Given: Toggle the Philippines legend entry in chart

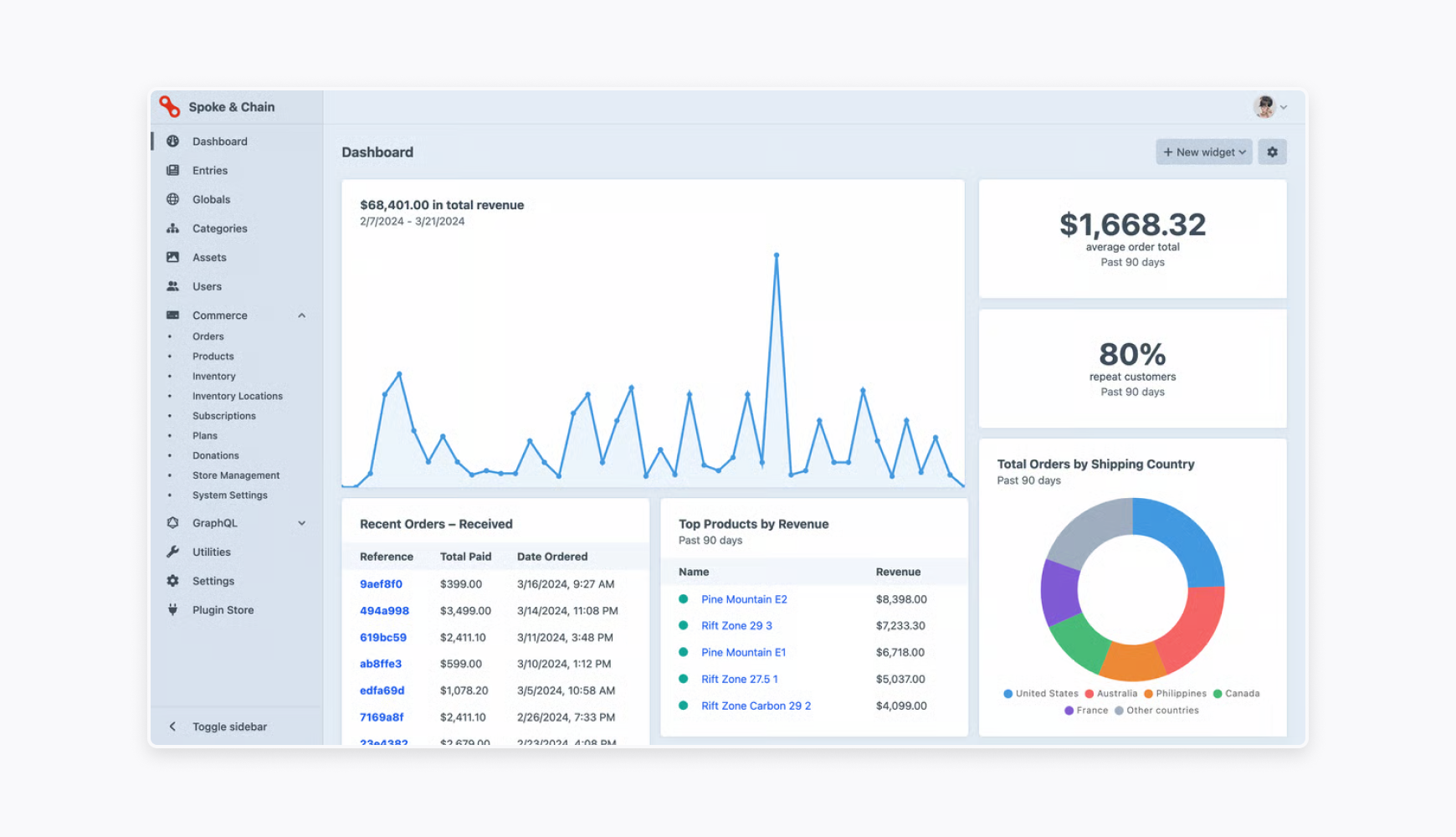Looking at the screenshot, I should click(x=1175, y=693).
